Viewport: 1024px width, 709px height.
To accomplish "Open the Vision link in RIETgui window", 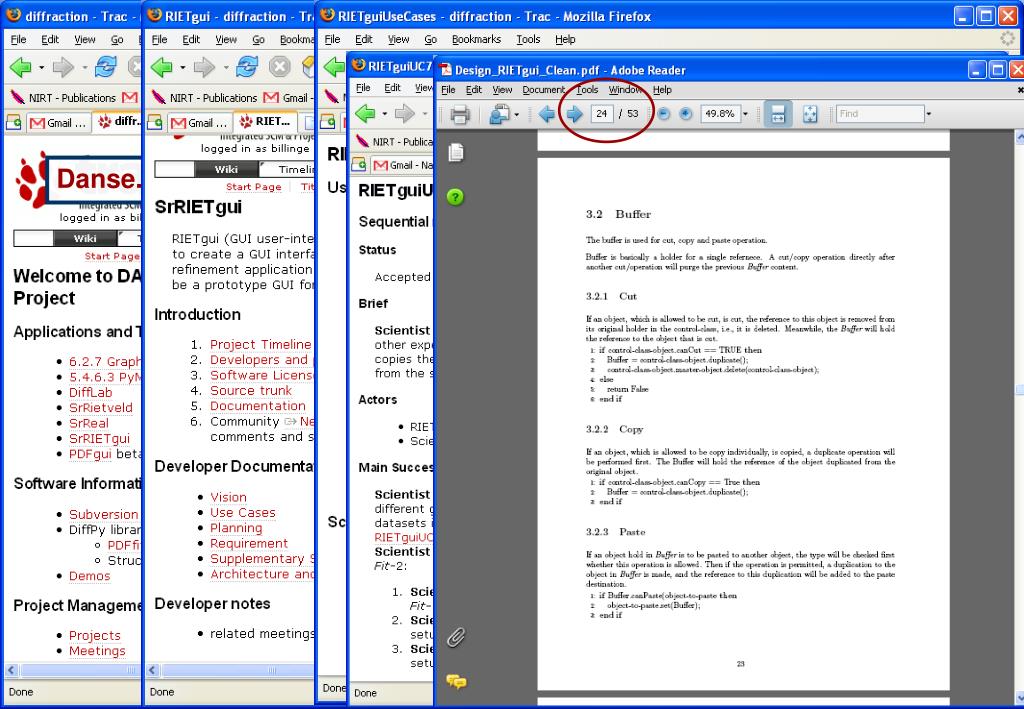I will pyautogui.click(x=229, y=497).
